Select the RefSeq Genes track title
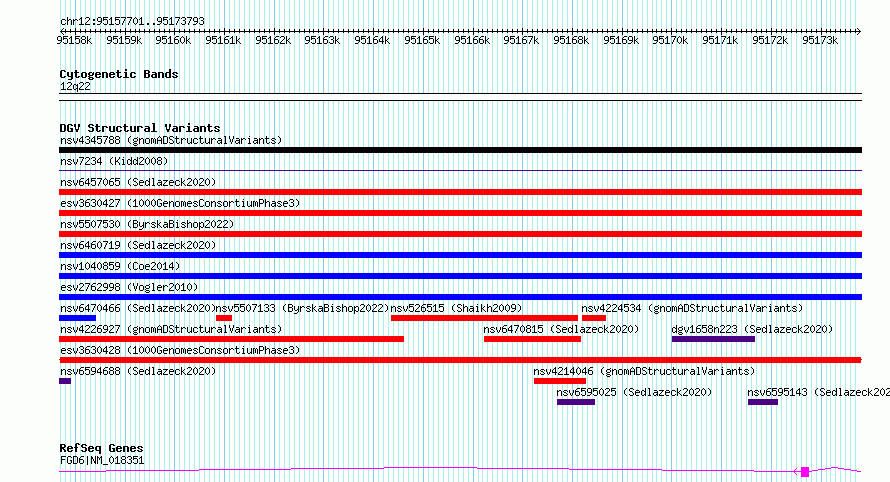This screenshot has width=890, height=482. click(101, 448)
